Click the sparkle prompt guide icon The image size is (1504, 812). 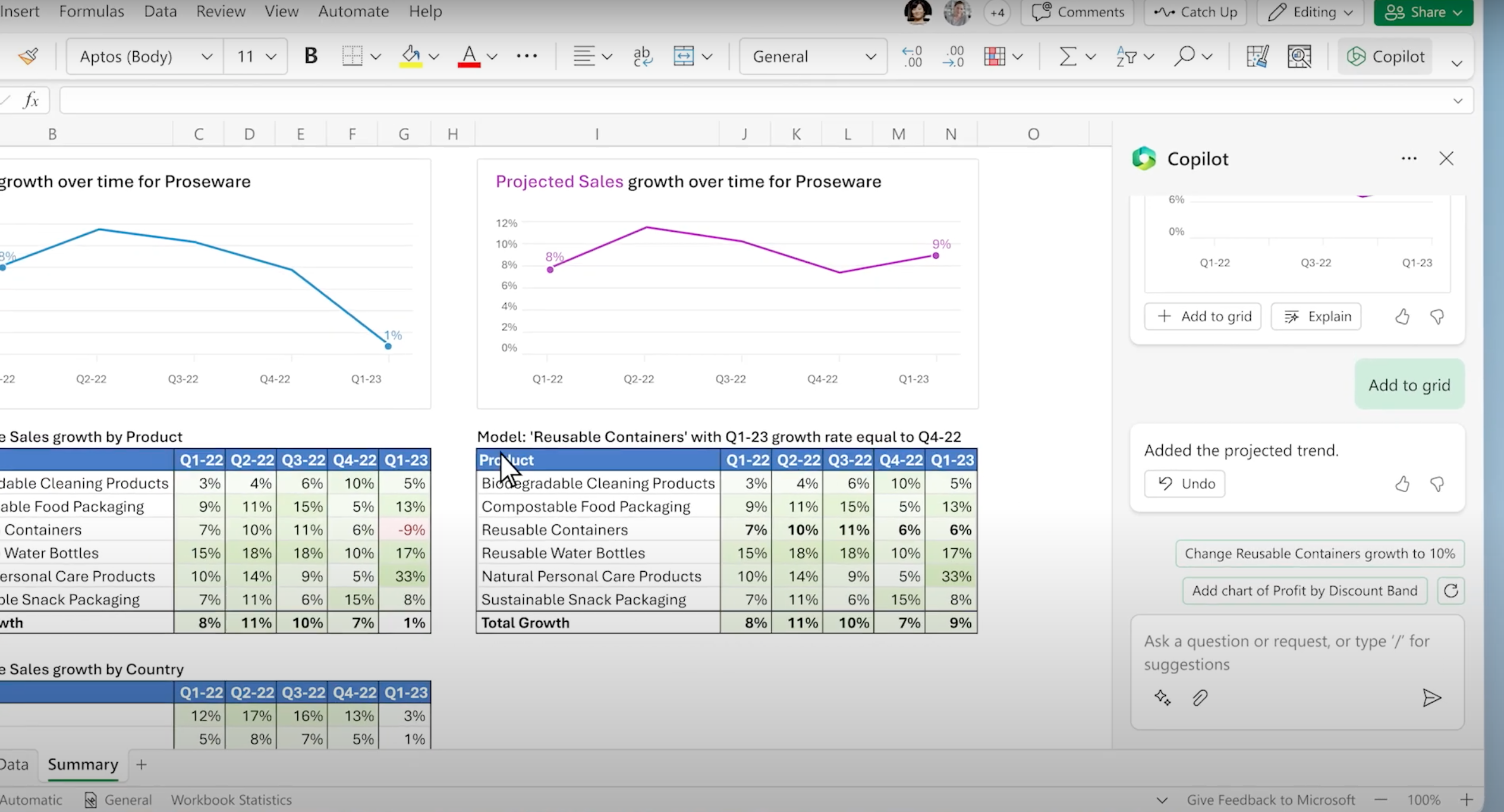1162,698
